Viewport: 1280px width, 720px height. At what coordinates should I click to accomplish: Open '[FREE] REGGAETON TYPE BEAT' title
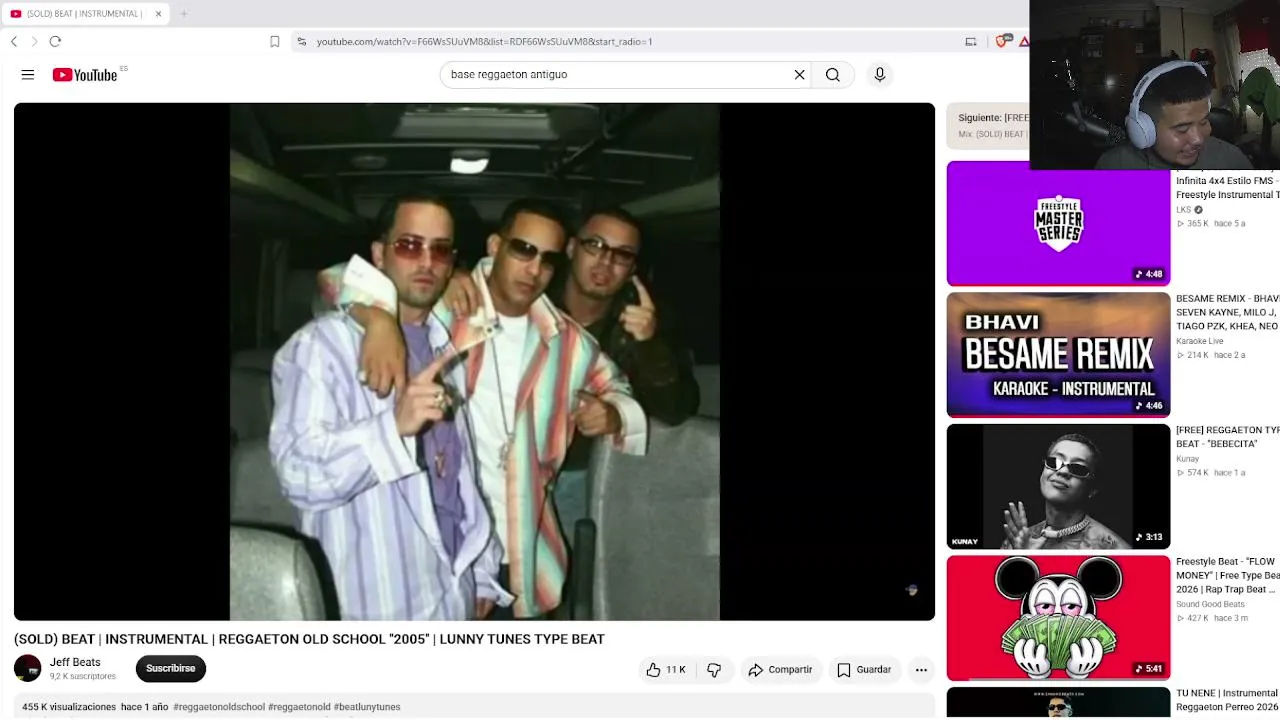(x=1227, y=436)
